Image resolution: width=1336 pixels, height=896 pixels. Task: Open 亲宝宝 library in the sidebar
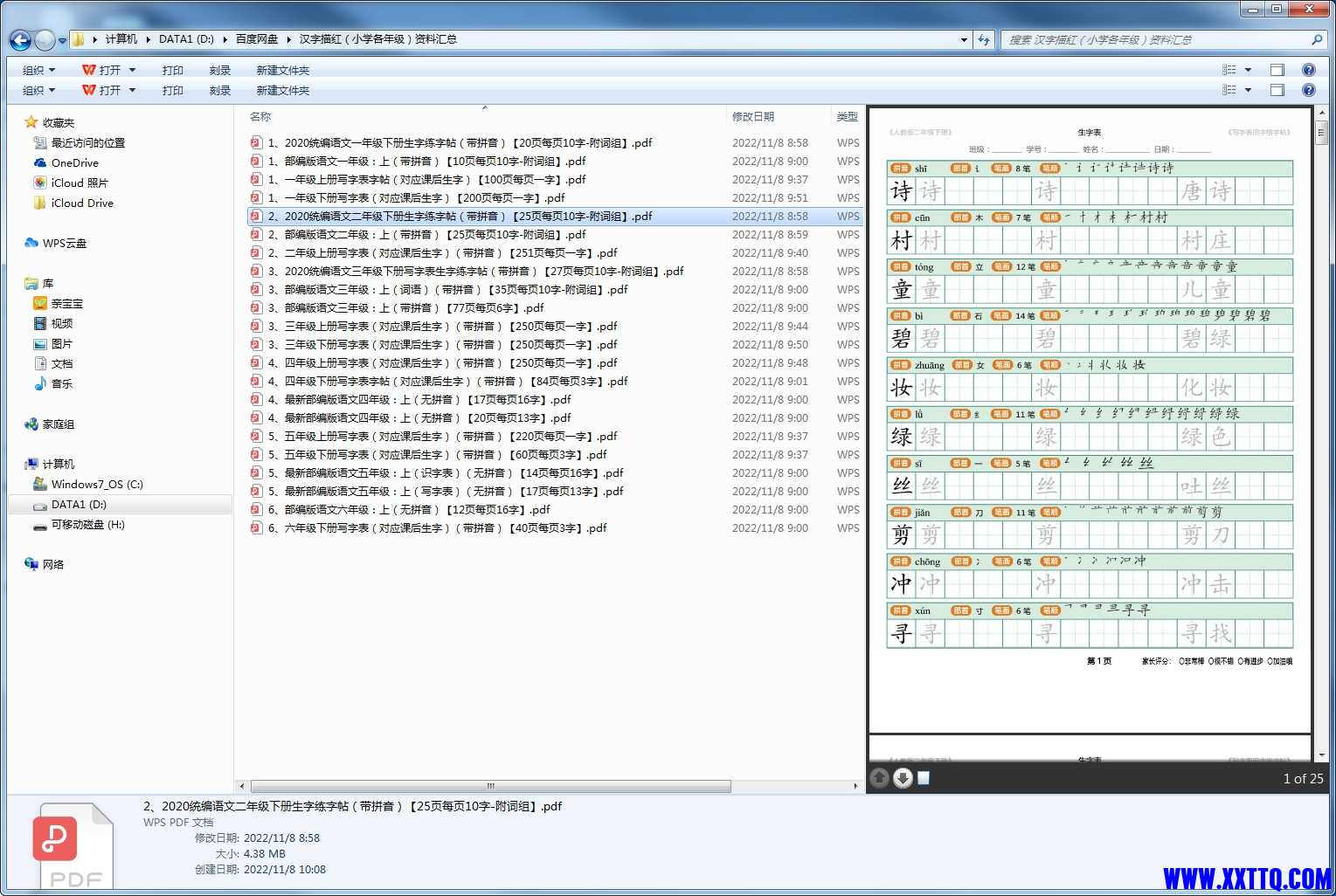67,303
